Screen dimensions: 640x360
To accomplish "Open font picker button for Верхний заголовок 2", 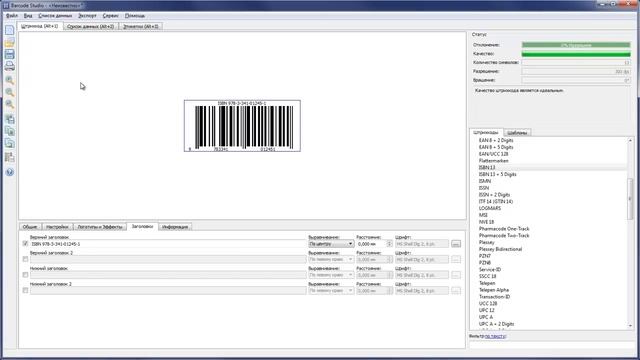I will pos(456,259).
